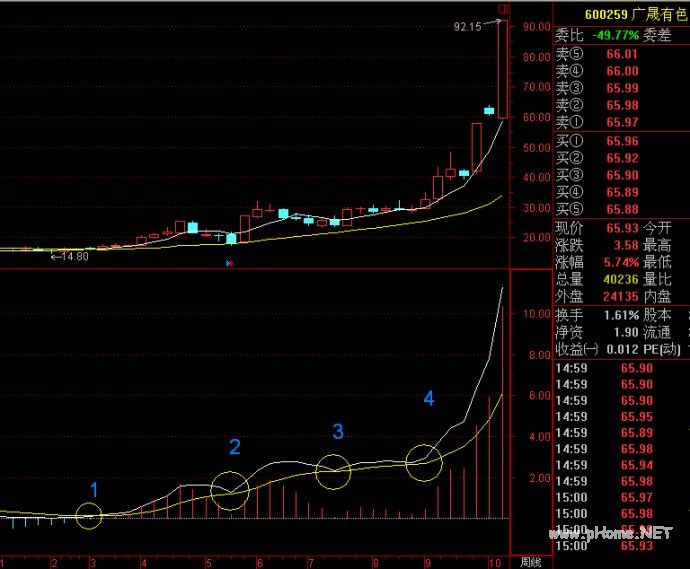Click the 换手 turnover value 1.61%

(621, 315)
